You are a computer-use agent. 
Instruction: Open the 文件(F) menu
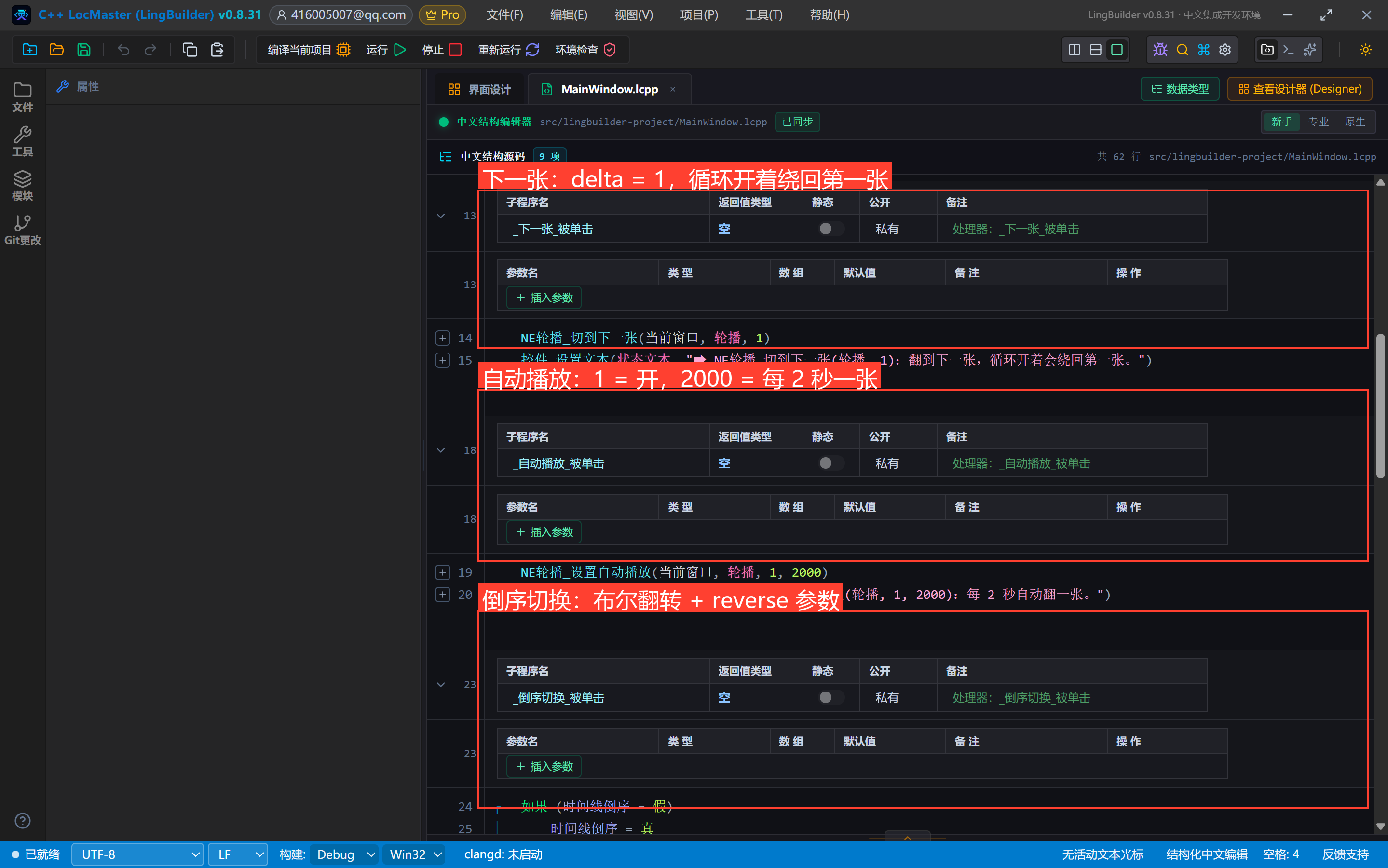click(x=504, y=15)
